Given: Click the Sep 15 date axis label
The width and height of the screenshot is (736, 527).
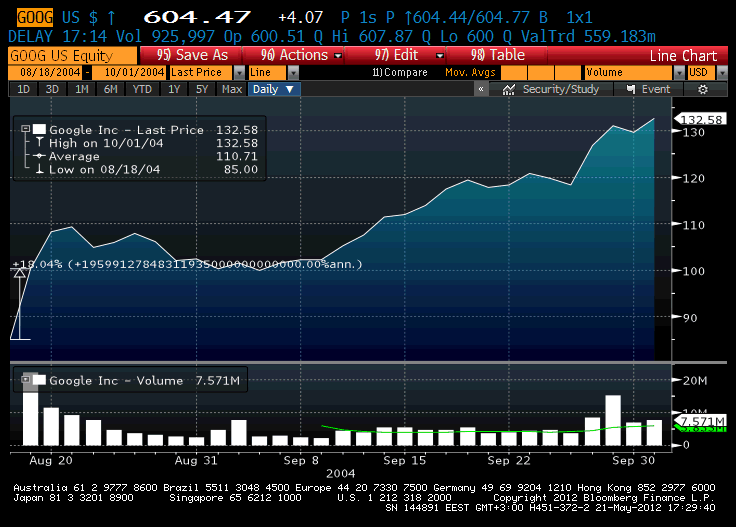Looking at the screenshot, I should pyautogui.click(x=404, y=460).
